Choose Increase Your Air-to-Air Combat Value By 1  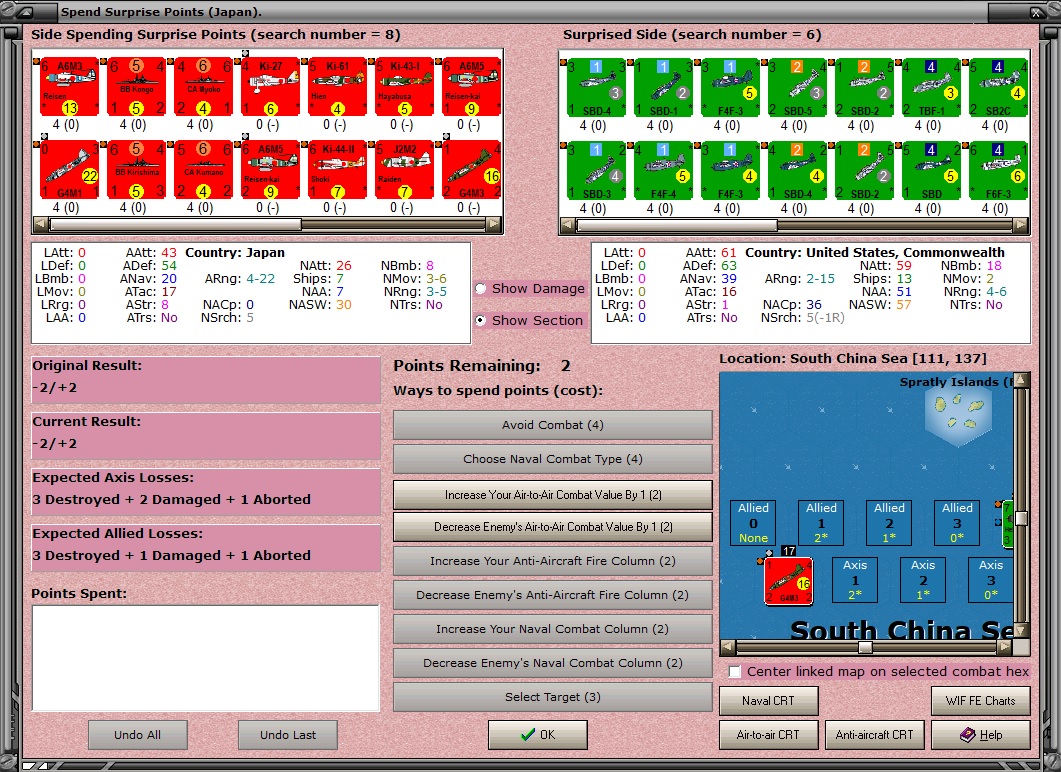[x=553, y=495]
